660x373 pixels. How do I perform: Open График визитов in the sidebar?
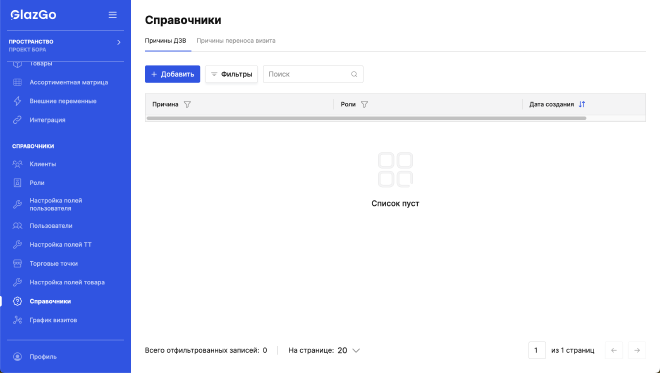tap(53, 320)
